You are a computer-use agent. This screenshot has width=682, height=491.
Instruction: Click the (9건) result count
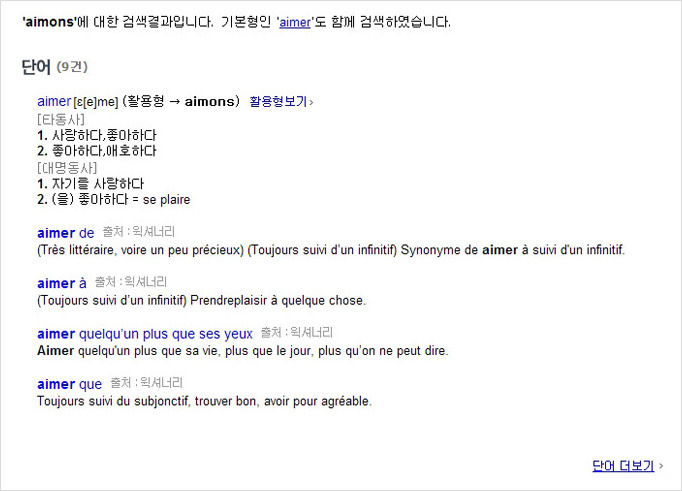click(73, 67)
